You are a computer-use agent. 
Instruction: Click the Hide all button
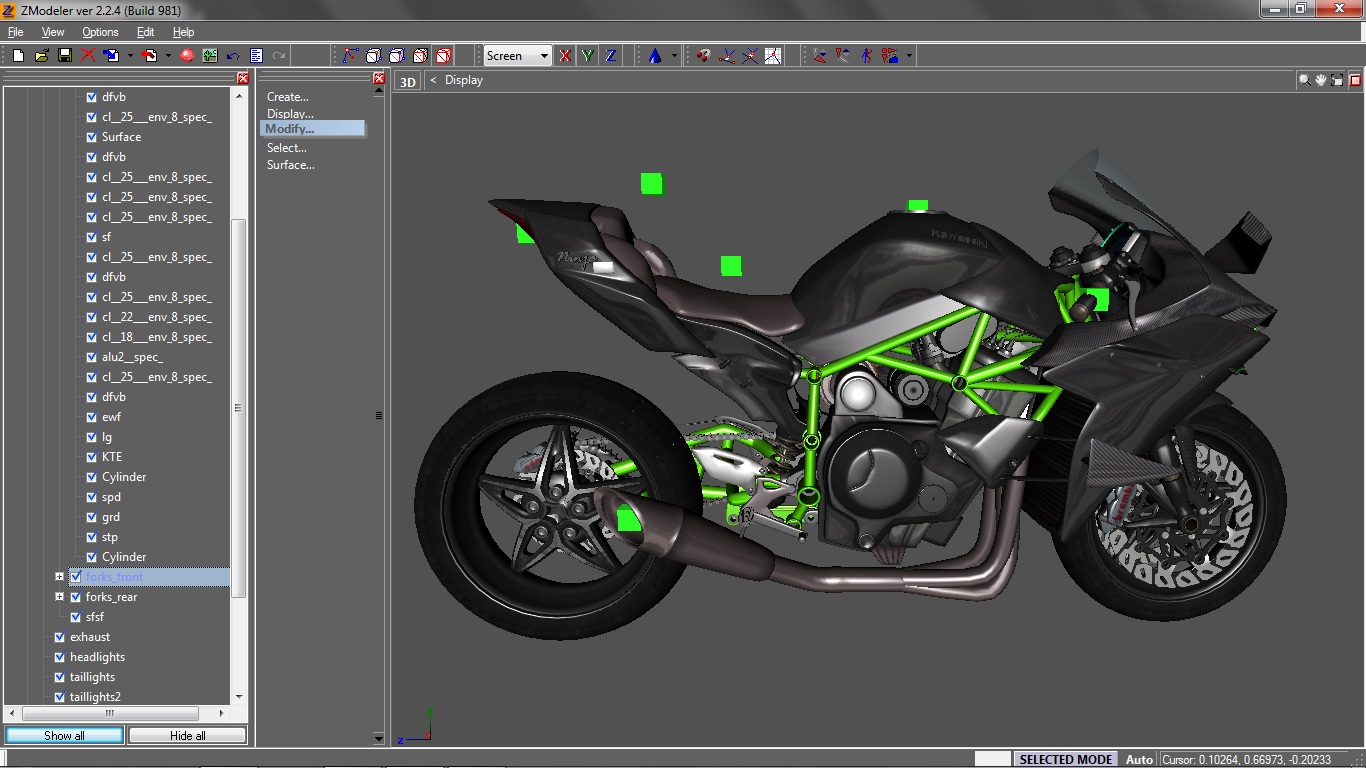point(187,735)
